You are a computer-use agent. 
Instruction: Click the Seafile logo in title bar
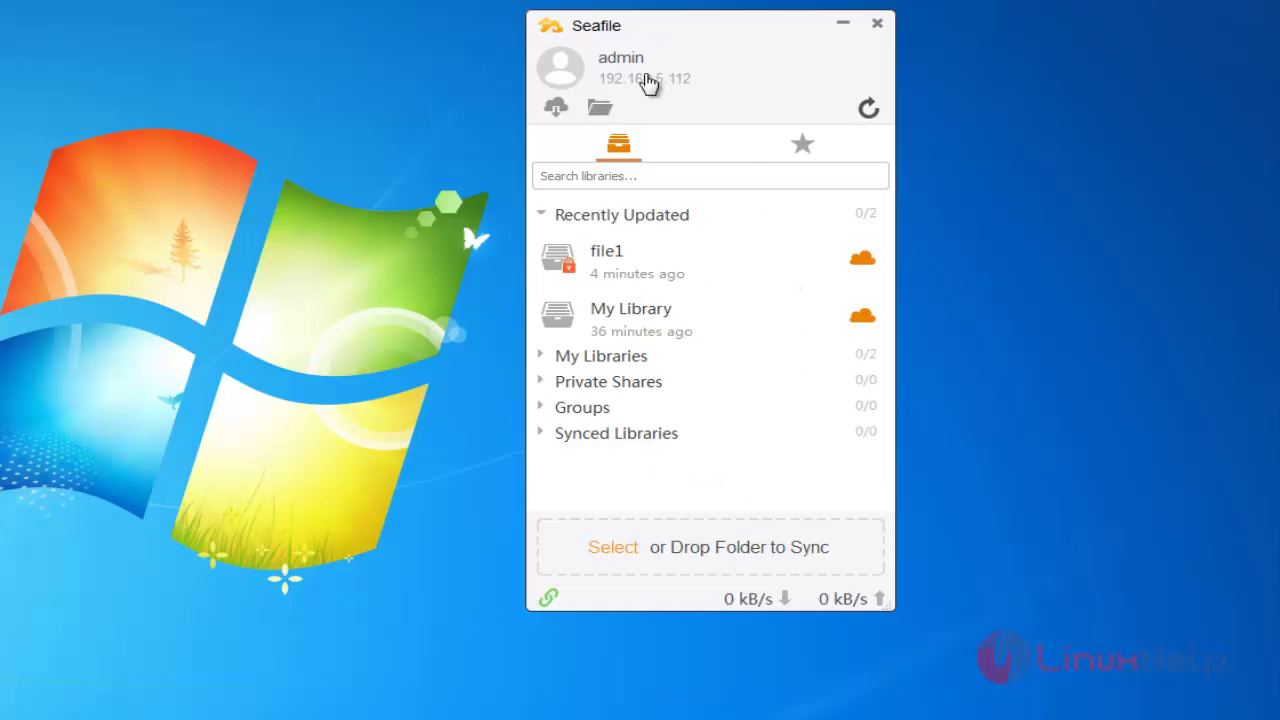550,25
